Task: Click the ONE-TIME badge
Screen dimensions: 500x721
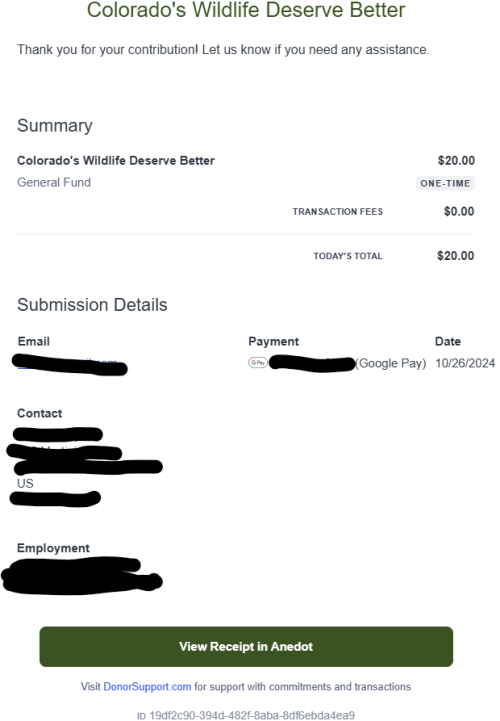Action: (x=445, y=183)
